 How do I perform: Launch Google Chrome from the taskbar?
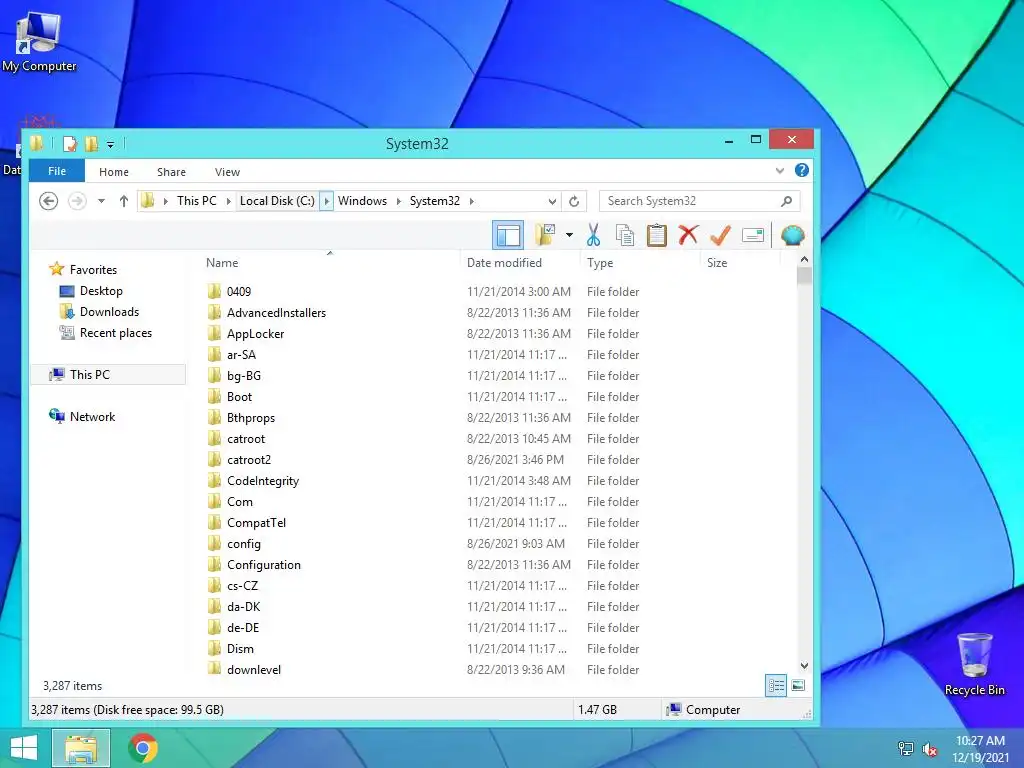pyautogui.click(x=143, y=748)
